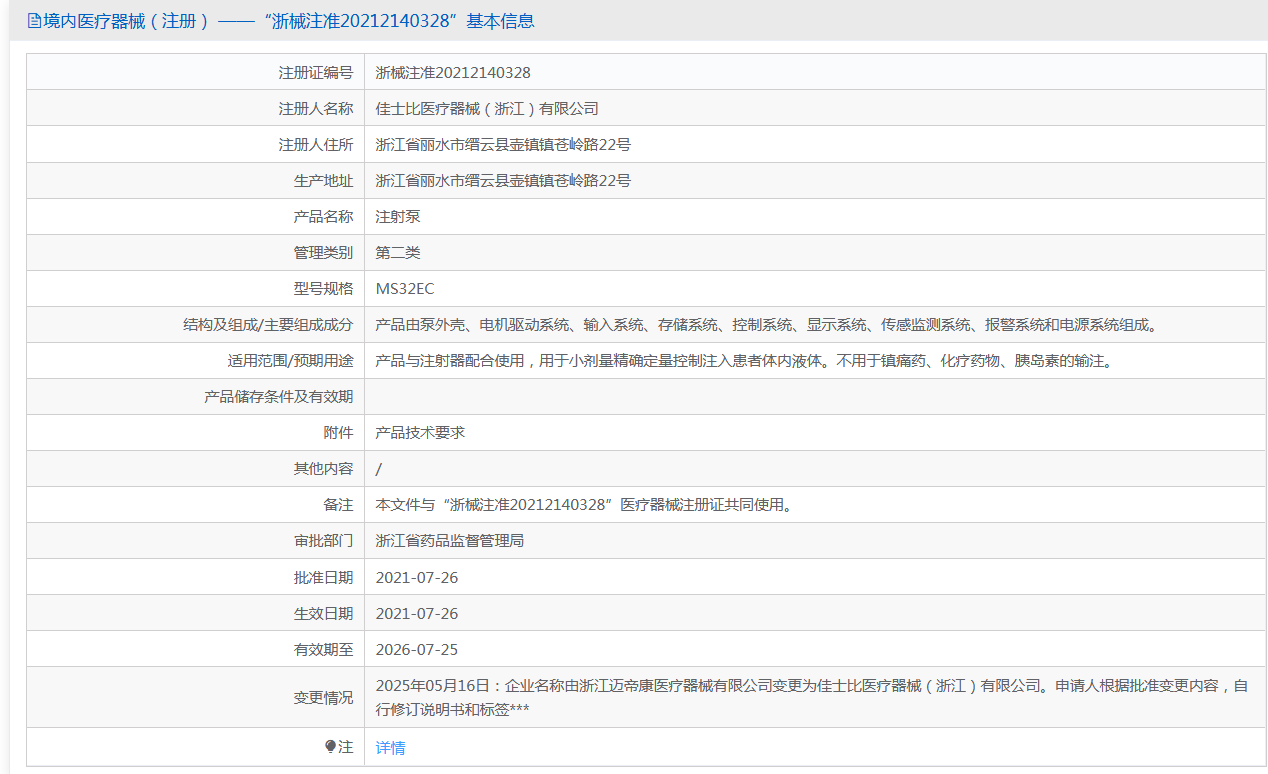Open the 详情 link
This screenshot has width=1268, height=774.
pos(390,747)
